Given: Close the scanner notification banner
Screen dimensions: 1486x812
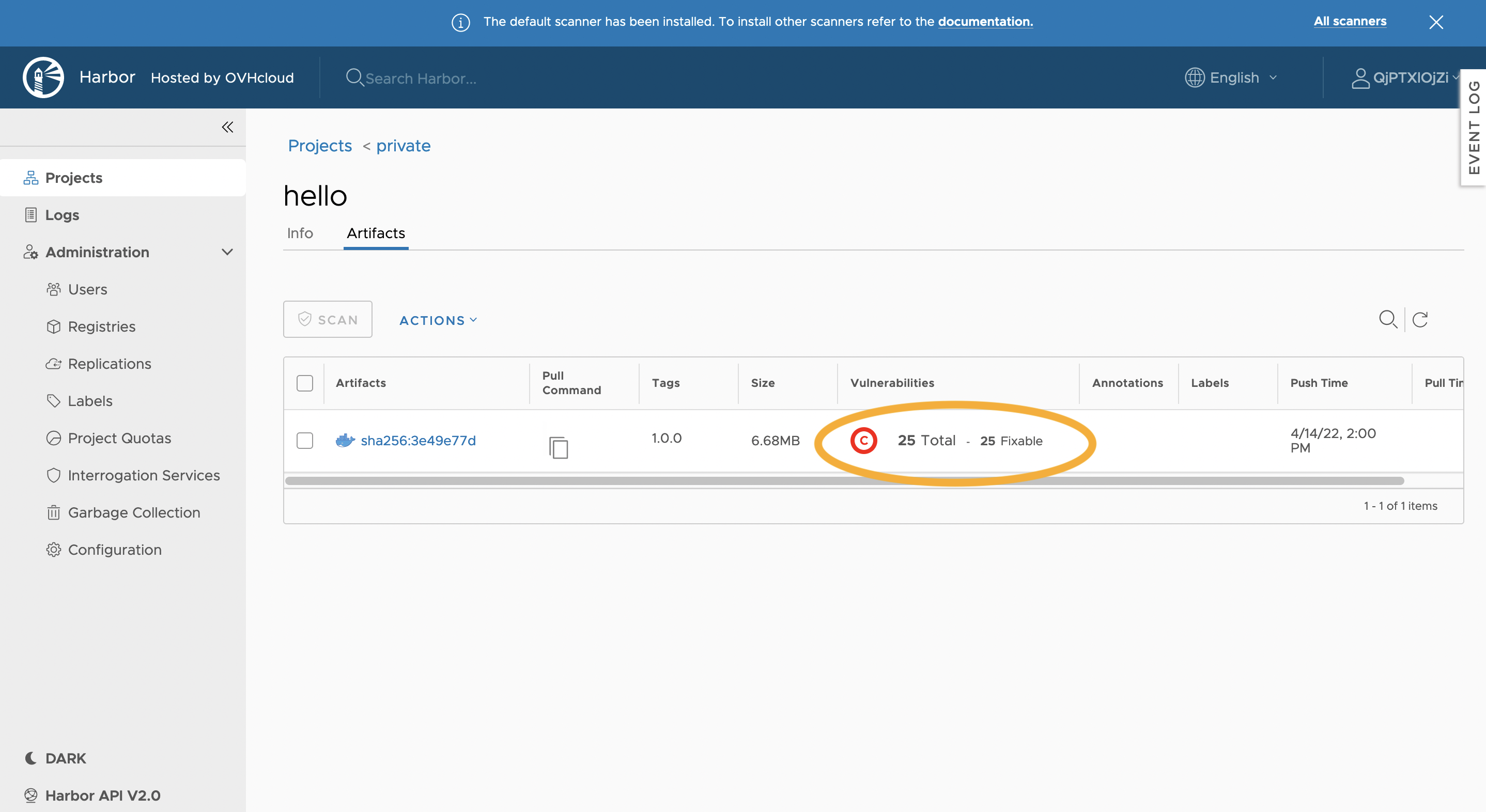Looking at the screenshot, I should (1436, 22).
